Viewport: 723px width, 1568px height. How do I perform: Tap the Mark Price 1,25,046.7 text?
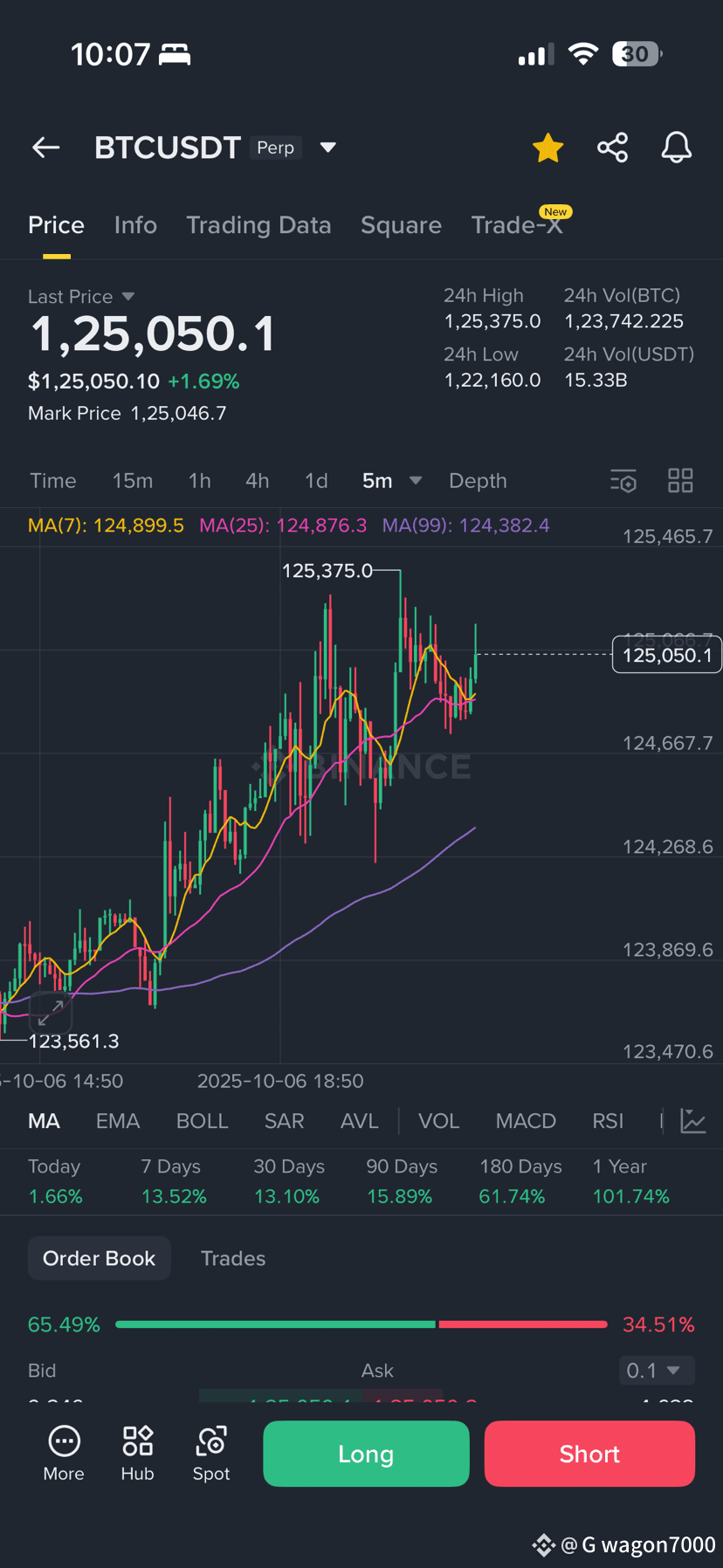pos(127,413)
